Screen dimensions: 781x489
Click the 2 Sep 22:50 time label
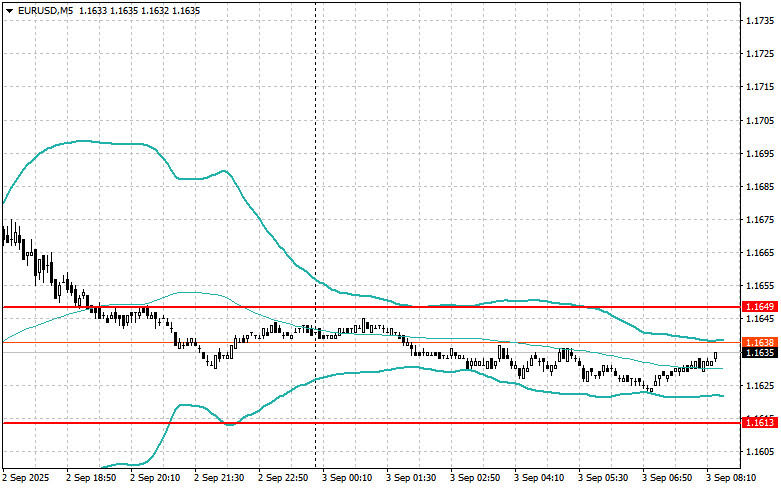coord(283,478)
